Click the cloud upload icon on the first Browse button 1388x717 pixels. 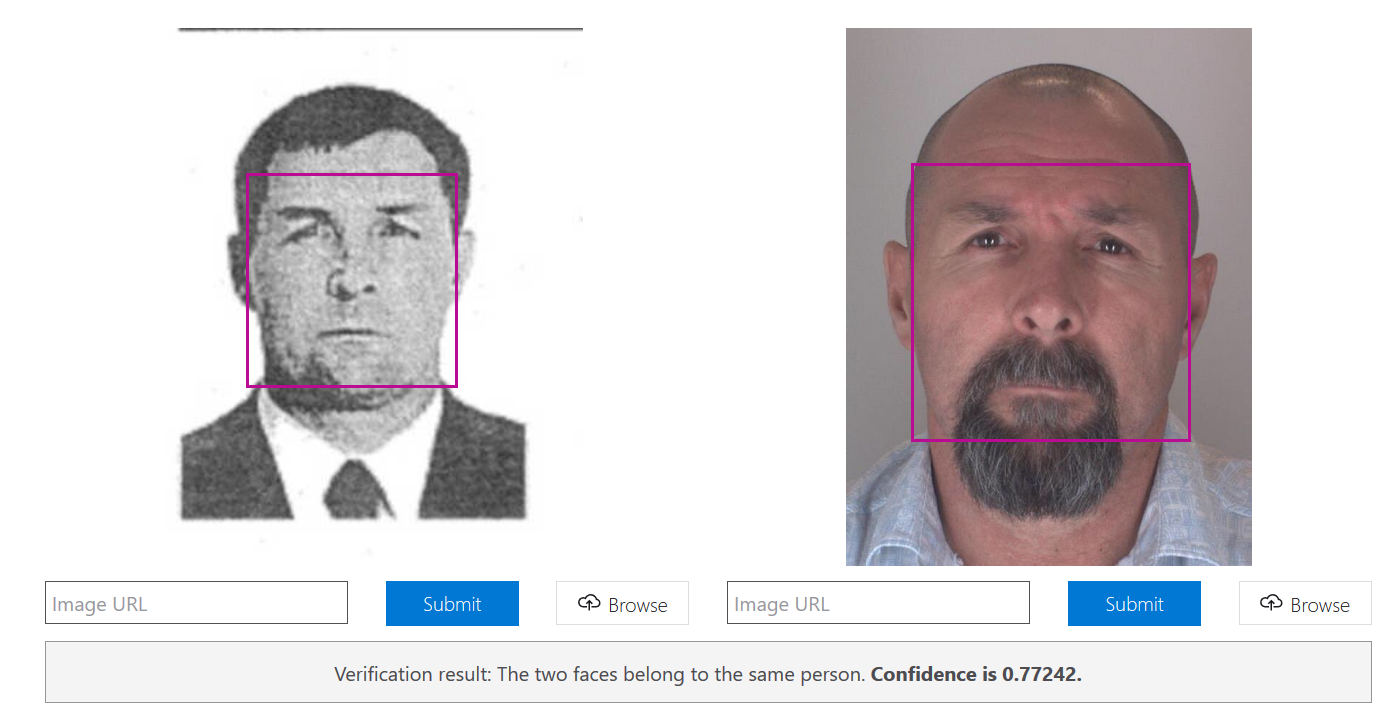pyautogui.click(x=589, y=603)
